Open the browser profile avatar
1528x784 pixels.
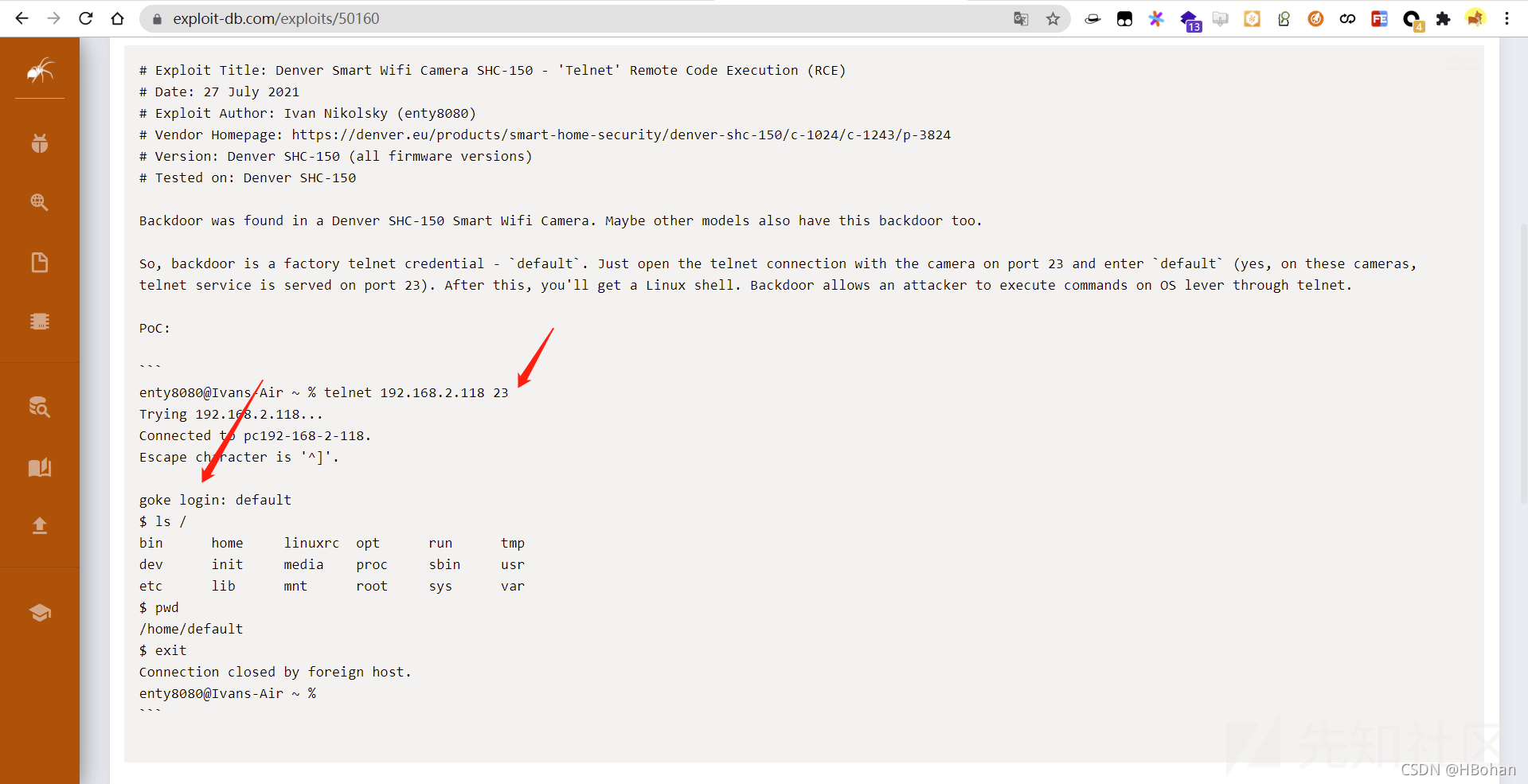(x=1475, y=18)
